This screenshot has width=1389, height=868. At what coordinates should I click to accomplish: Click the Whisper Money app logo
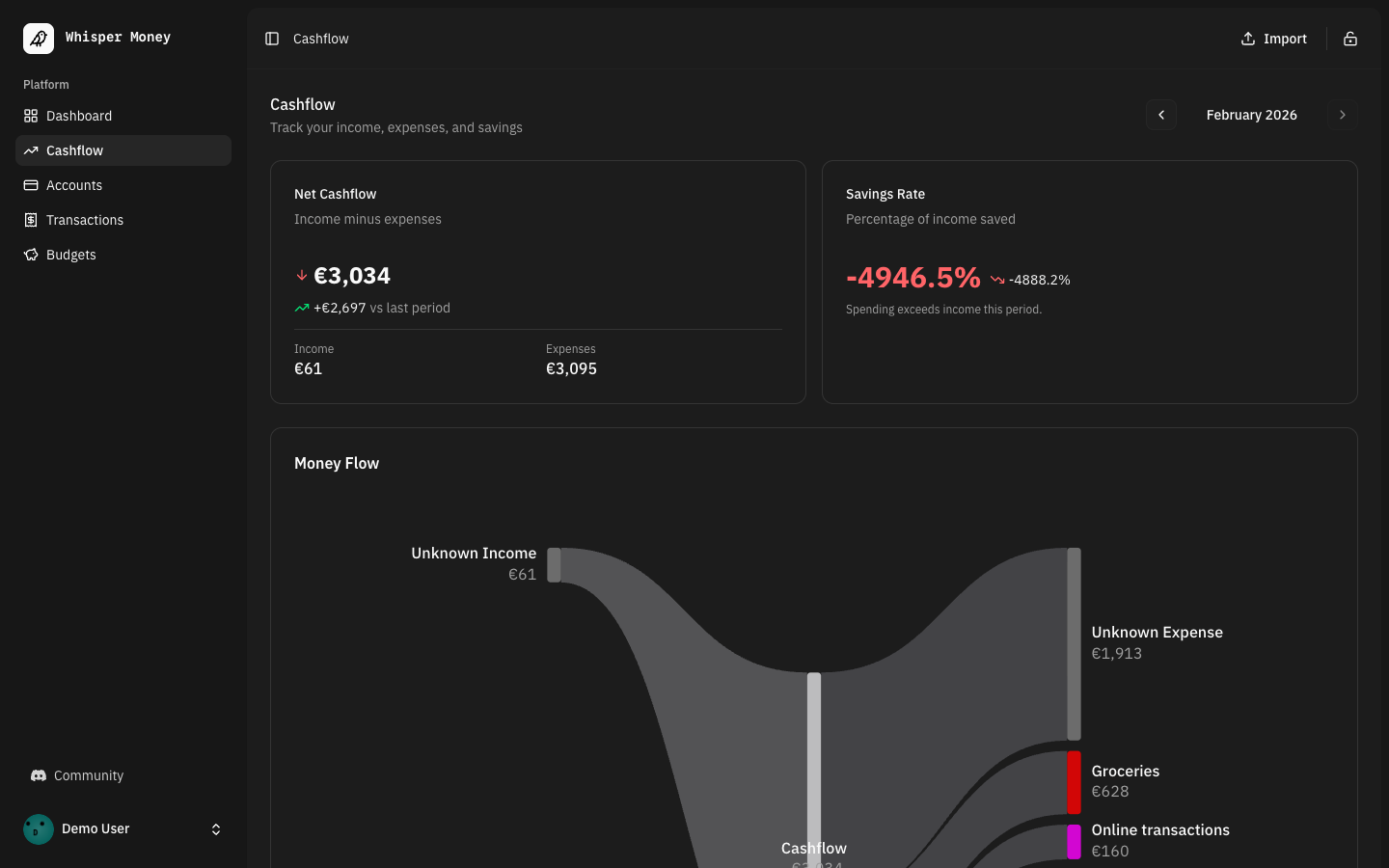pyautogui.click(x=38, y=38)
